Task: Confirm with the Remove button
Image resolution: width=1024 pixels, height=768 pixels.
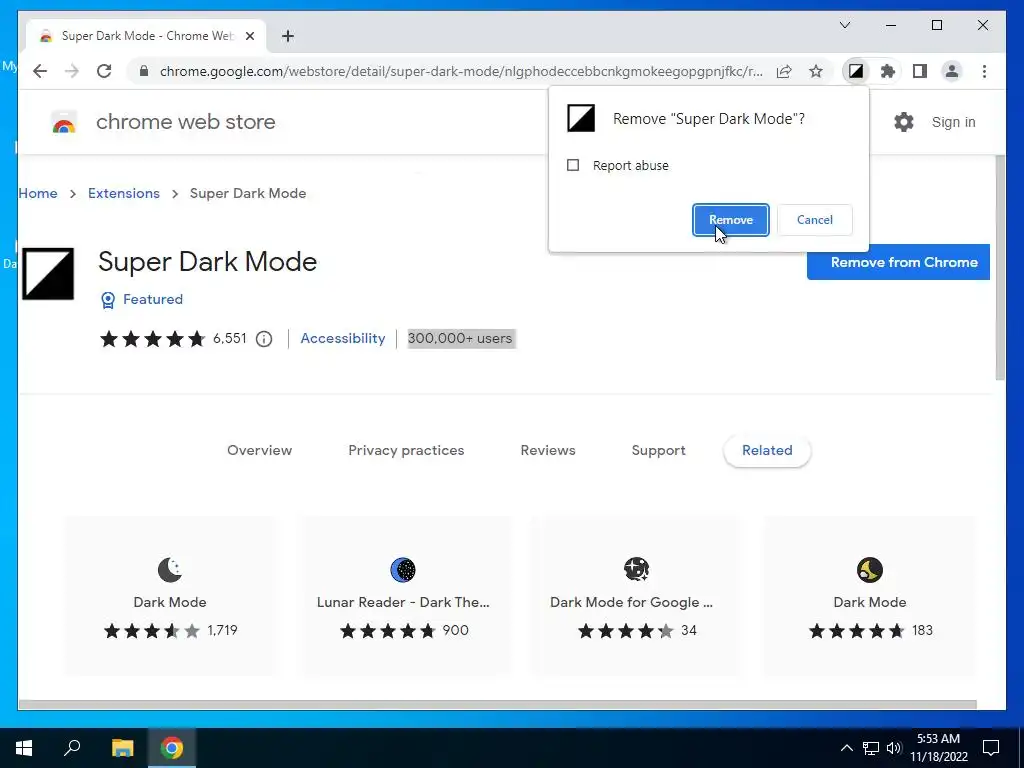Action: pyautogui.click(x=731, y=220)
